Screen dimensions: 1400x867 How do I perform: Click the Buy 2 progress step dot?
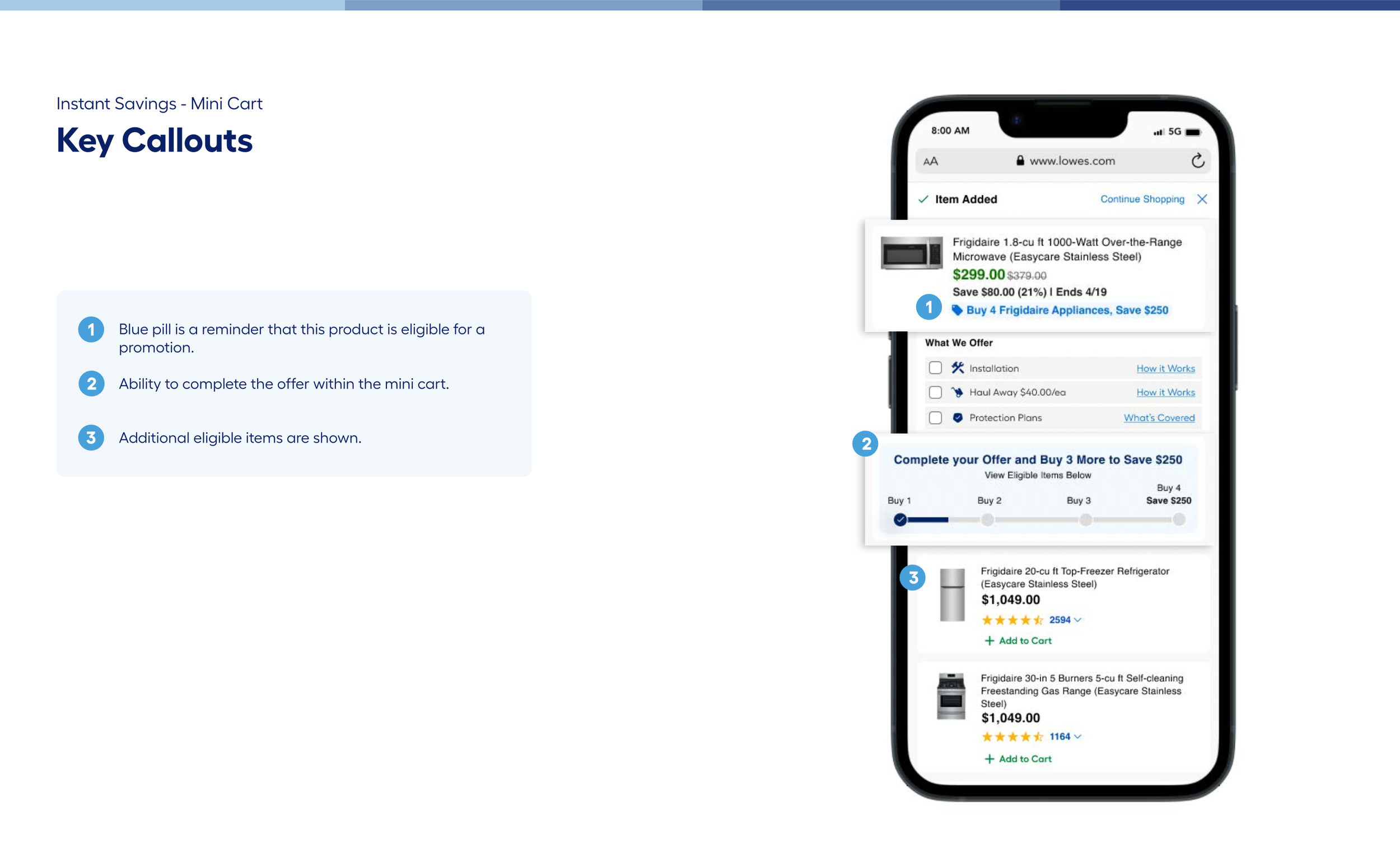(x=987, y=519)
